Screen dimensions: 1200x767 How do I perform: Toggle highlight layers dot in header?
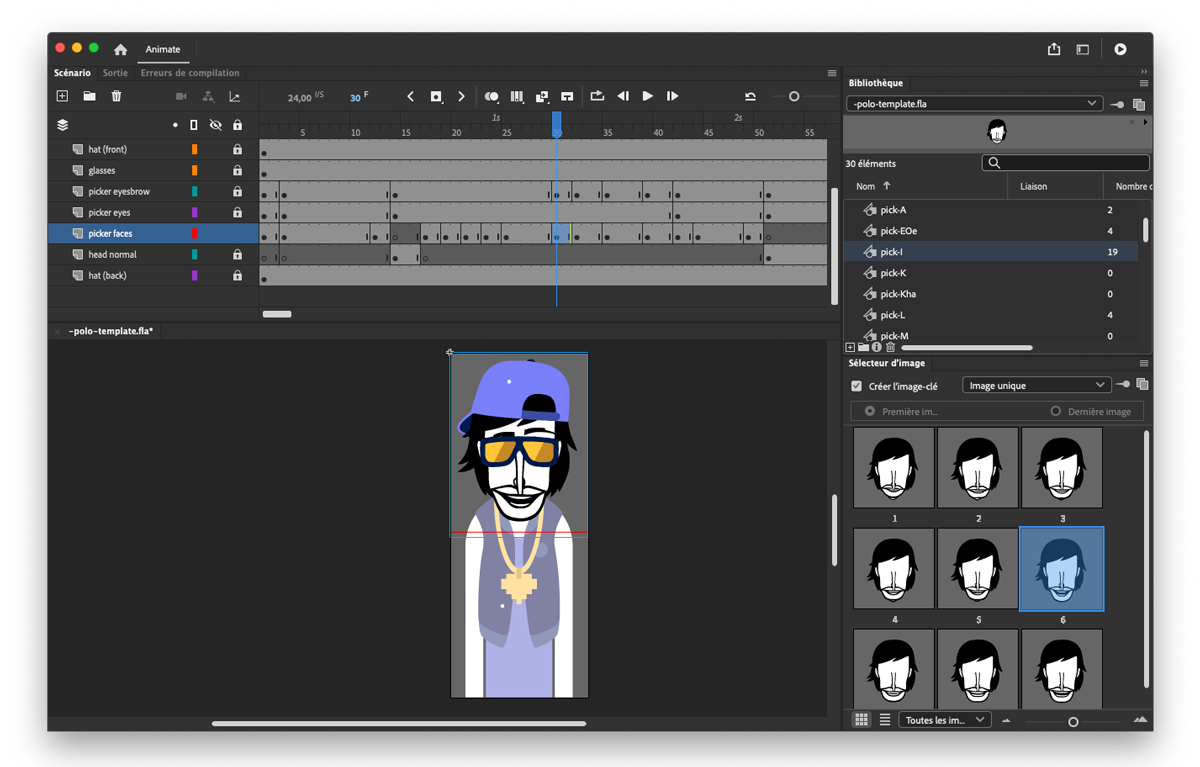[174, 125]
